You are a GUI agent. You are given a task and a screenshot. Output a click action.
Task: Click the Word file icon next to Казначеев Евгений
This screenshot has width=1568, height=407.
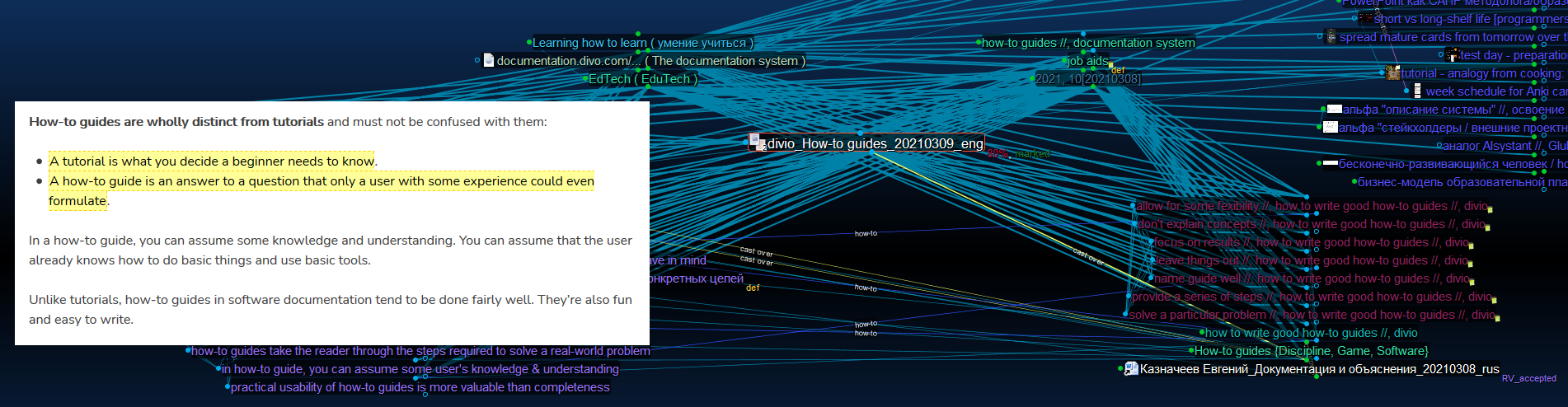(1131, 369)
